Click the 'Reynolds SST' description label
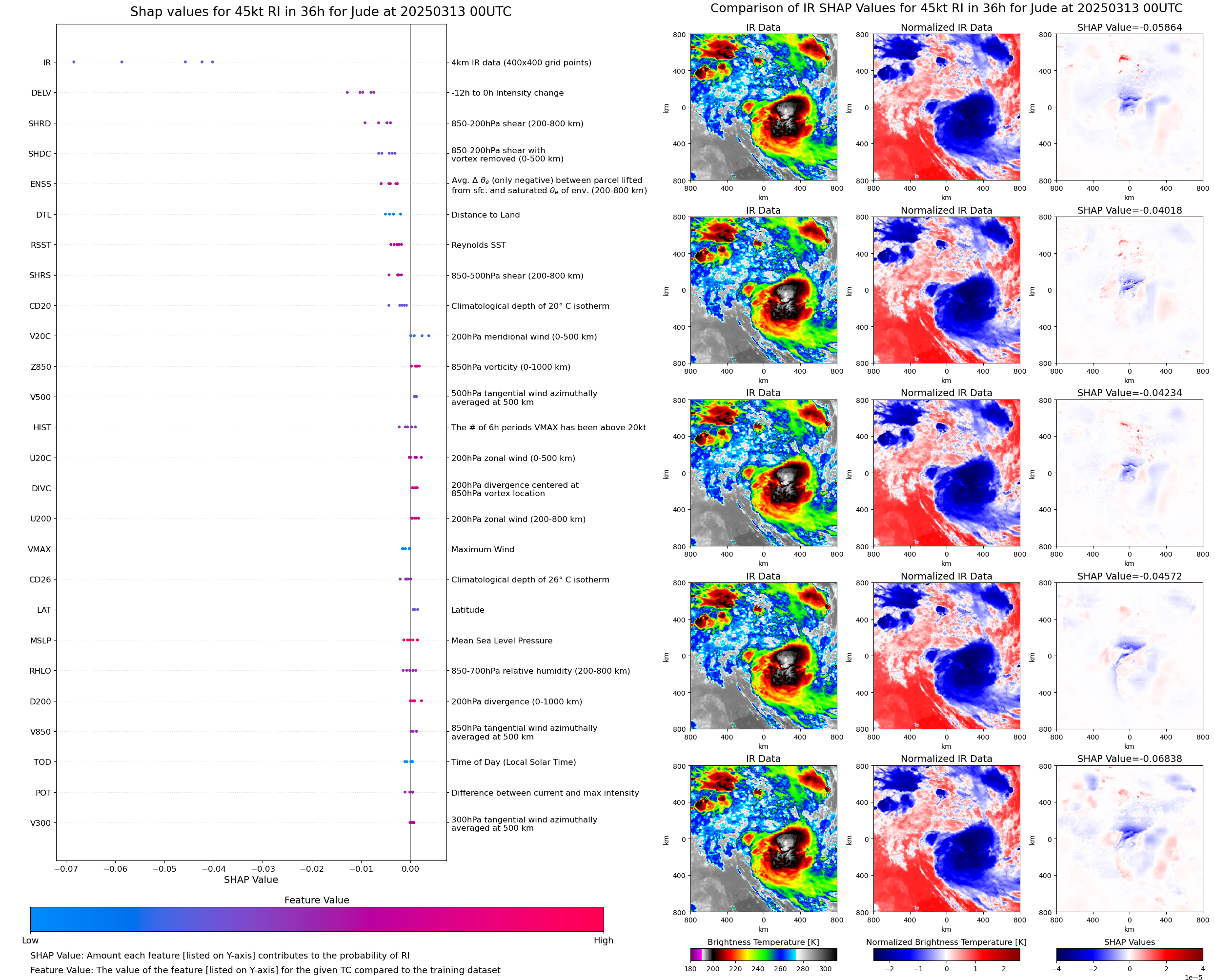The image size is (1215, 980). coord(479,245)
